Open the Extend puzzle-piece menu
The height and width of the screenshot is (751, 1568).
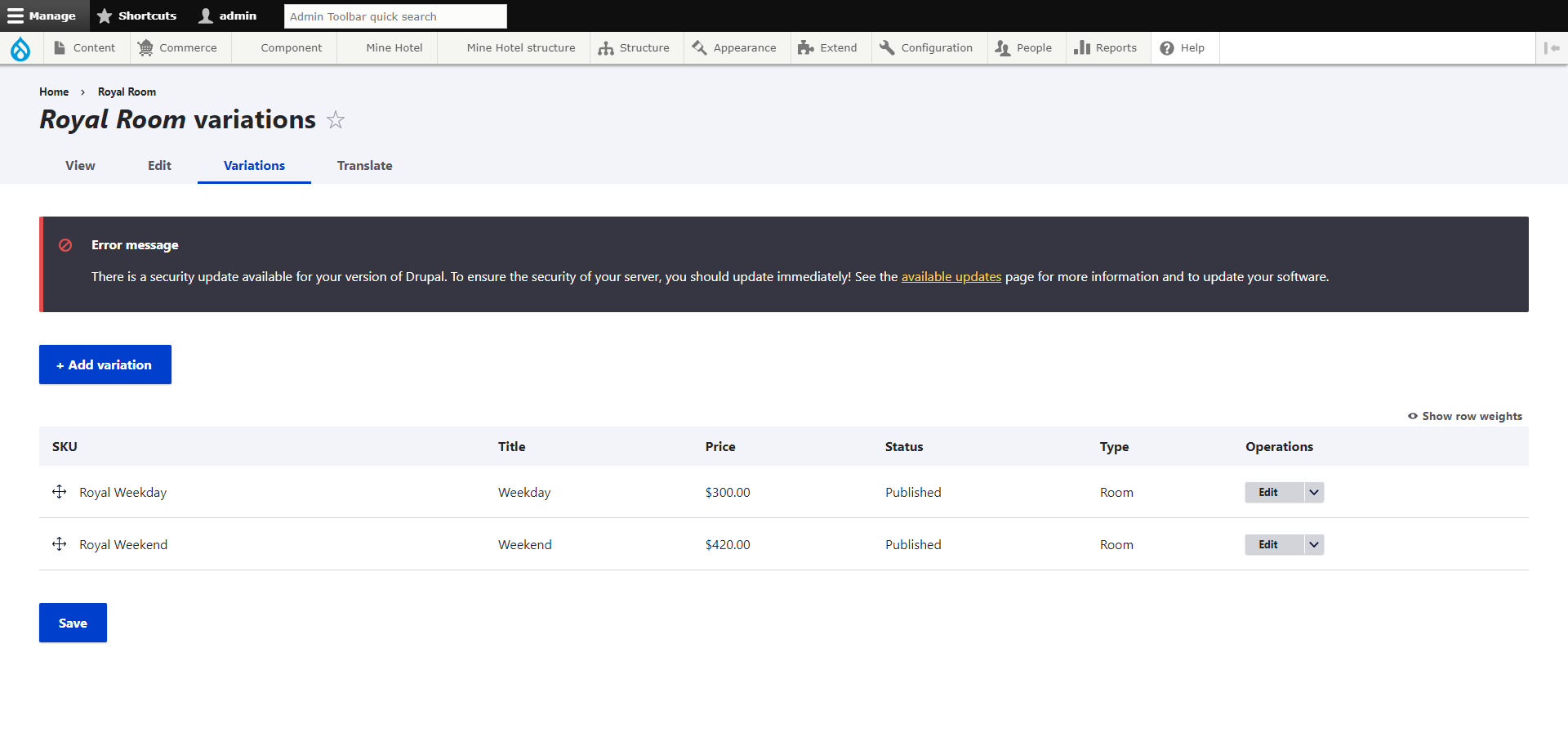(x=828, y=48)
